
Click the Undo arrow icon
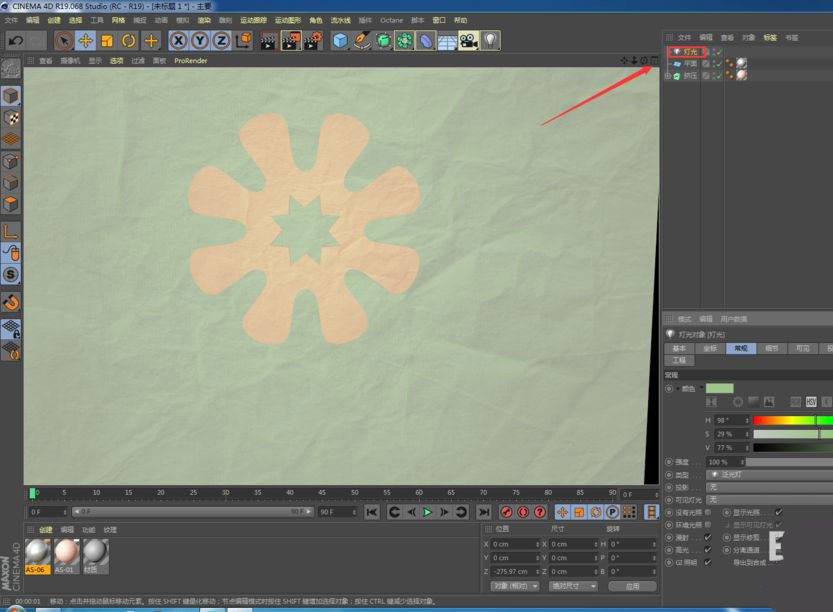[x=16, y=40]
